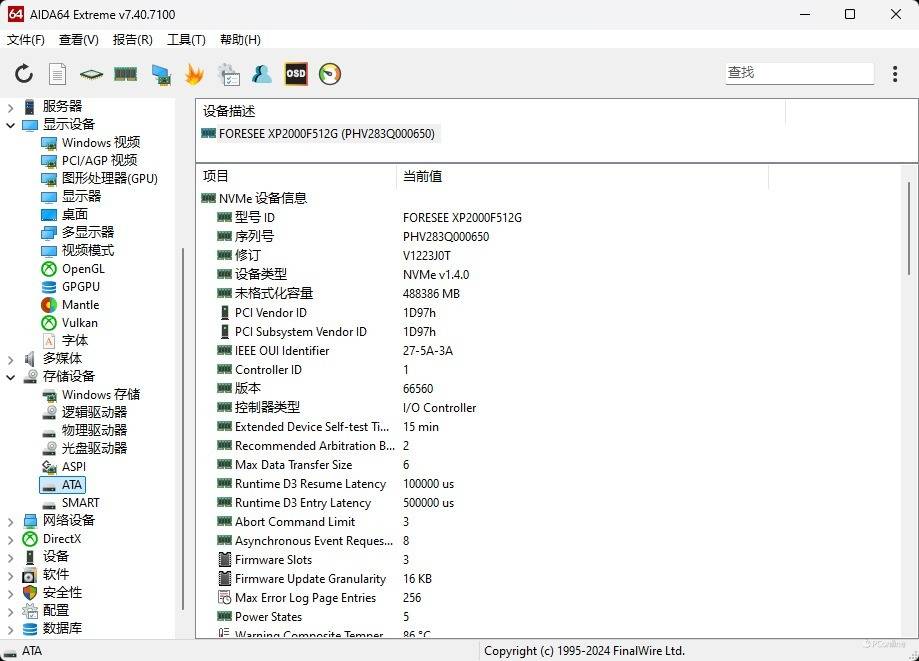The height and width of the screenshot is (661, 919).
Task: Open the 工具(T) menu
Action: [x=186, y=40]
